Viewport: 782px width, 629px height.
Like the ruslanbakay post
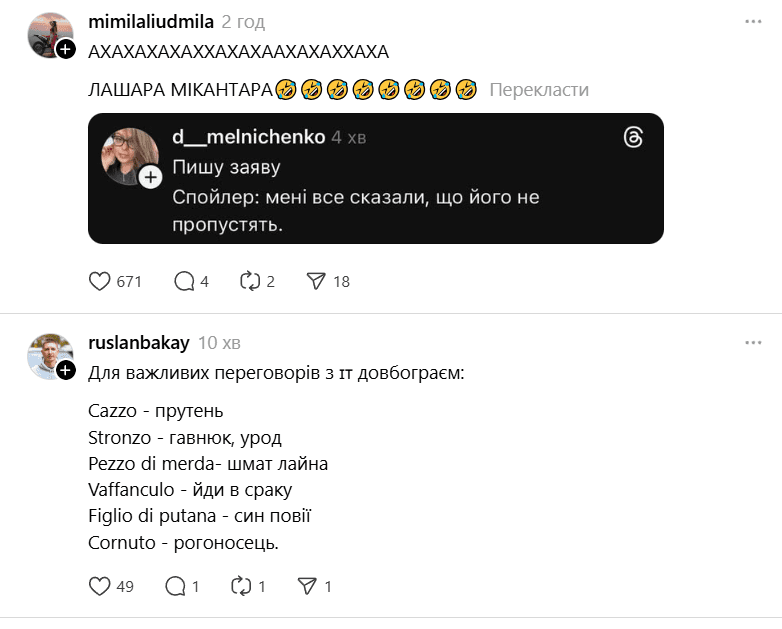pos(100,587)
